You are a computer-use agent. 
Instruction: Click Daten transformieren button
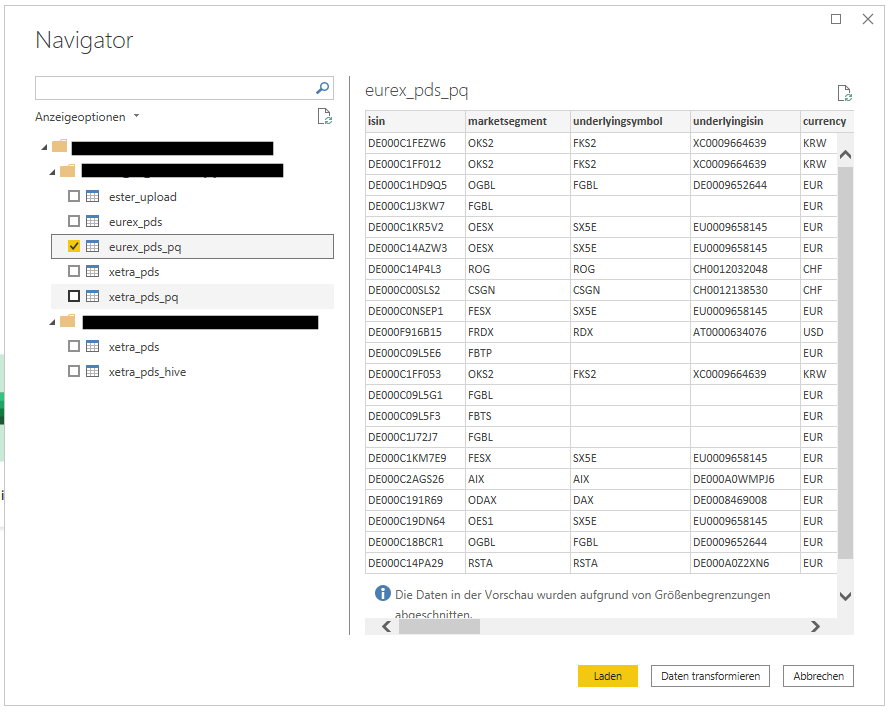(710, 676)
